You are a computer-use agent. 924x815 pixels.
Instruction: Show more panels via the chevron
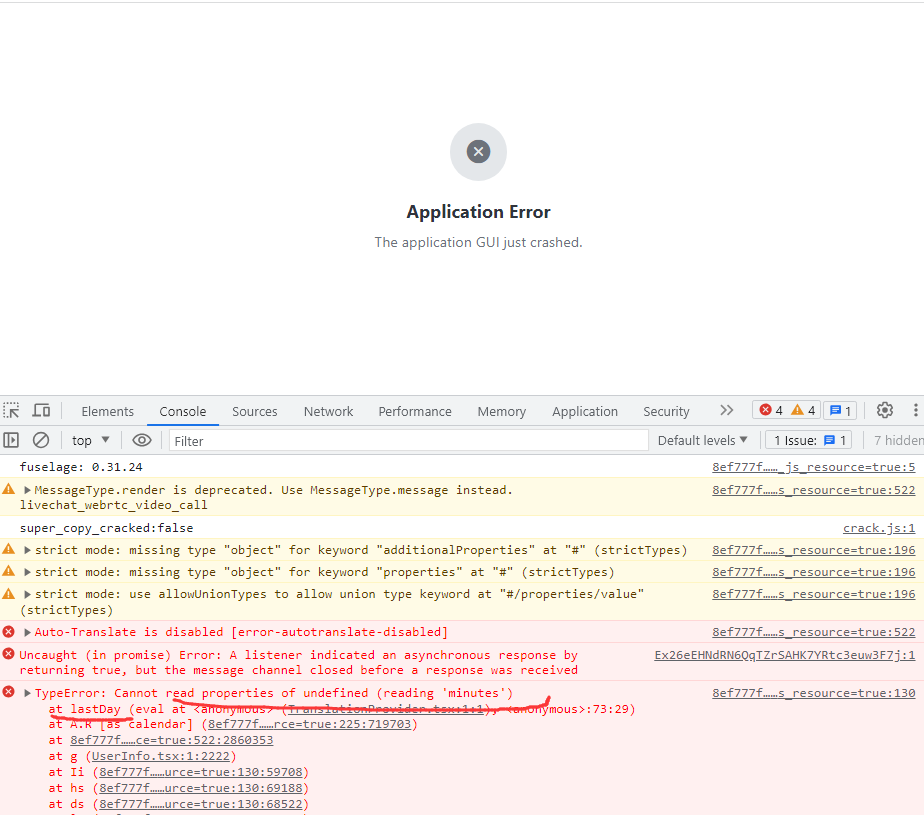[x=726, y=410]
